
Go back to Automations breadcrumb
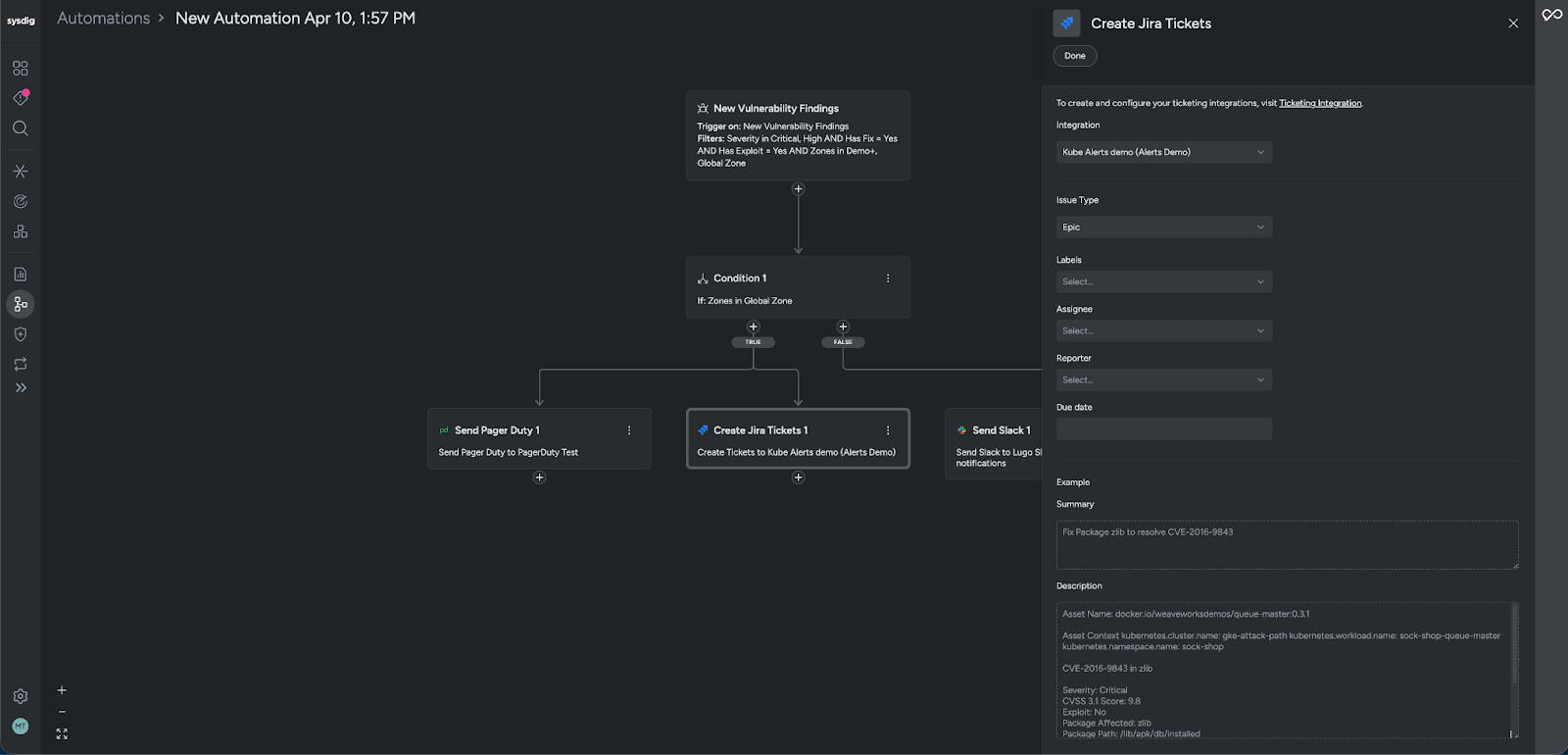coord(104,18)
